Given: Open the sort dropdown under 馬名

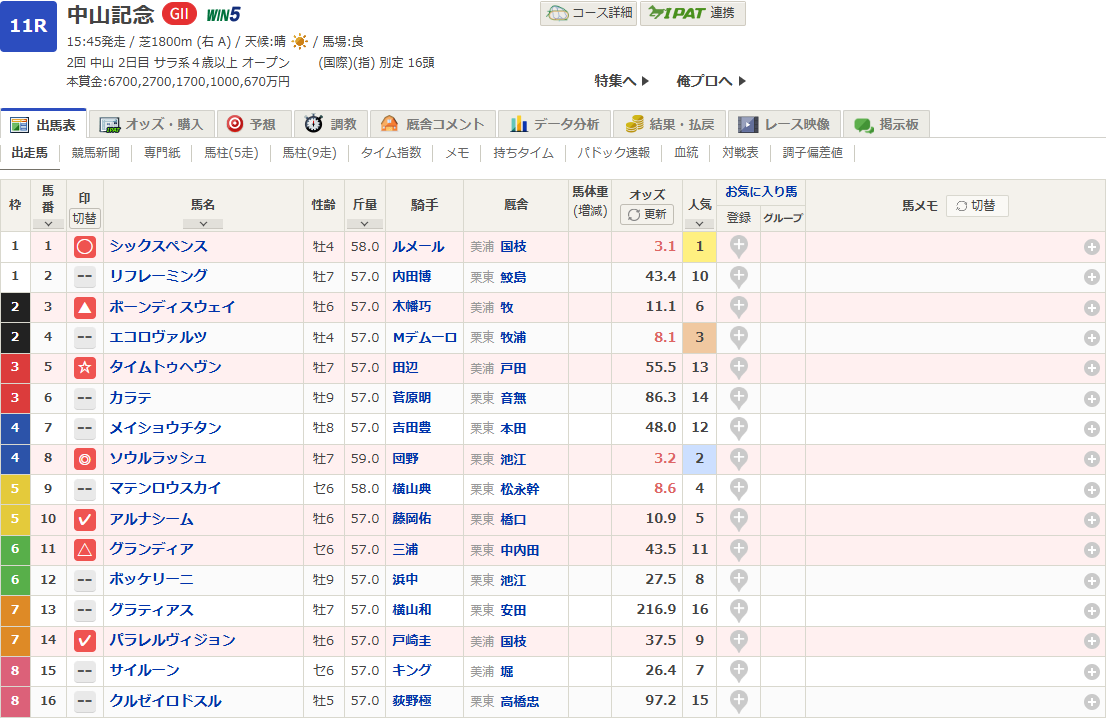Looking at the screenshot, I should coord(203,224).
